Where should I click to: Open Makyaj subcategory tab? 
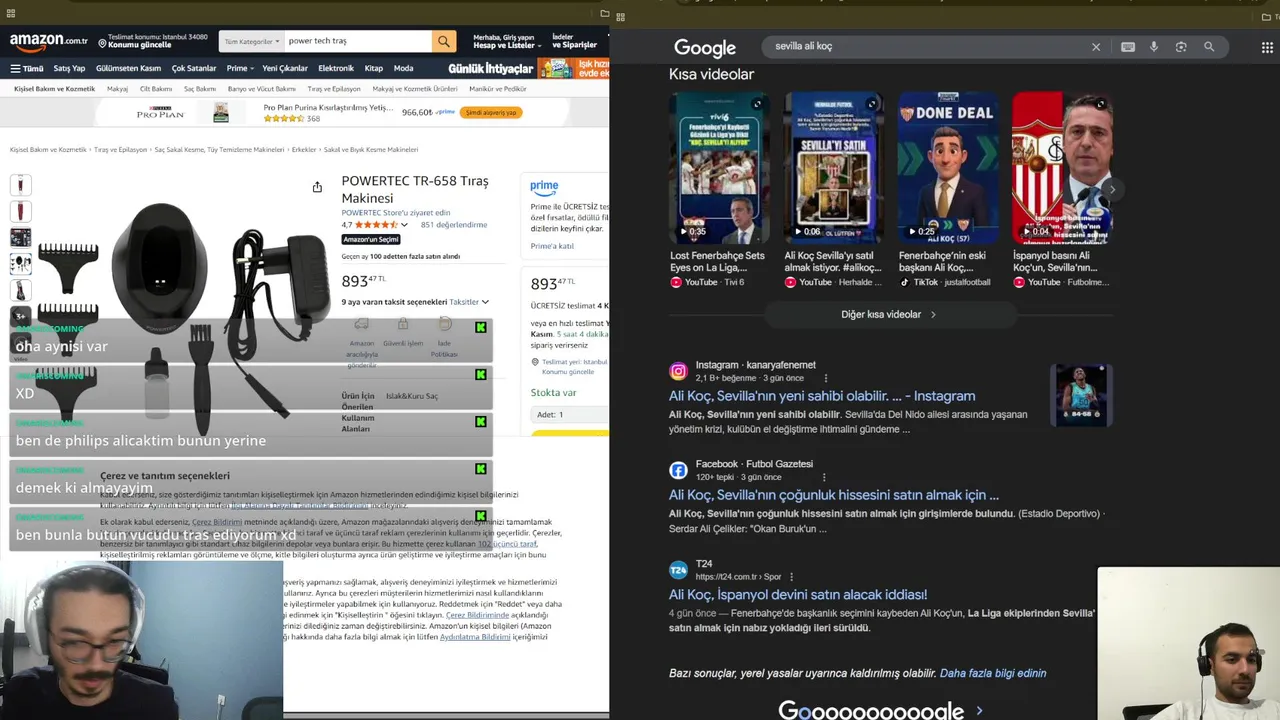click(x=117, y=89)
